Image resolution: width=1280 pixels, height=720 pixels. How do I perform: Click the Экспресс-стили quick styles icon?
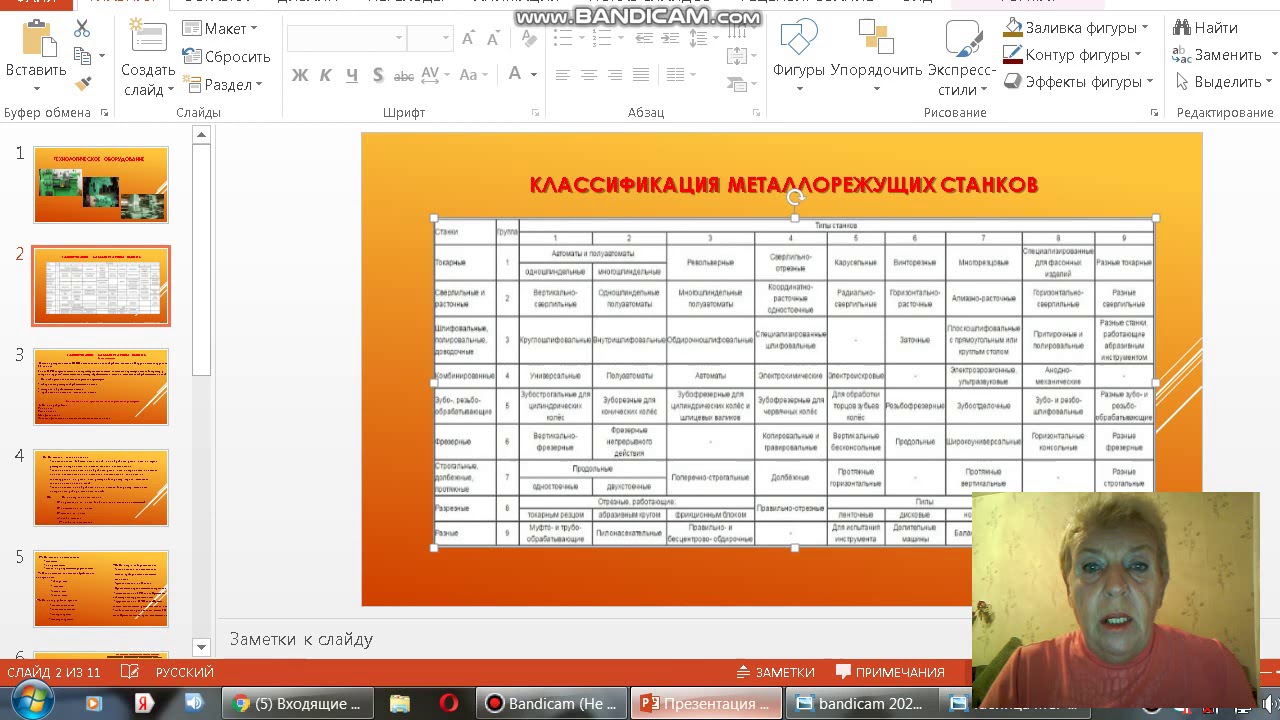point(962,55)
